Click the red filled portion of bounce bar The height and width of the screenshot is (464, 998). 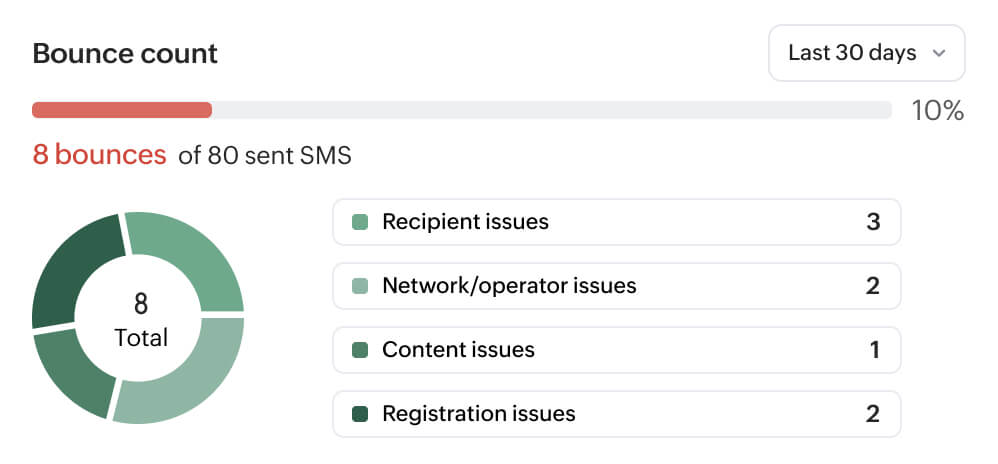(x=122, y=110)
